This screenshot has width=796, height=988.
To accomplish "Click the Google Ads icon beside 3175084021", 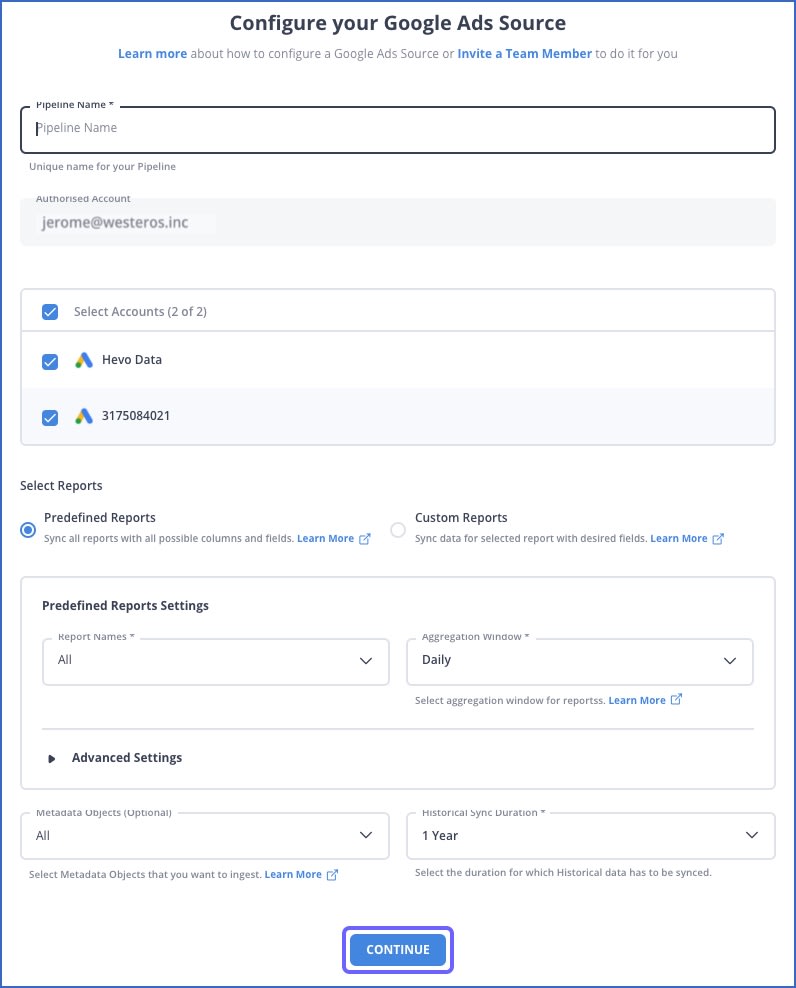I will point(84,416).
